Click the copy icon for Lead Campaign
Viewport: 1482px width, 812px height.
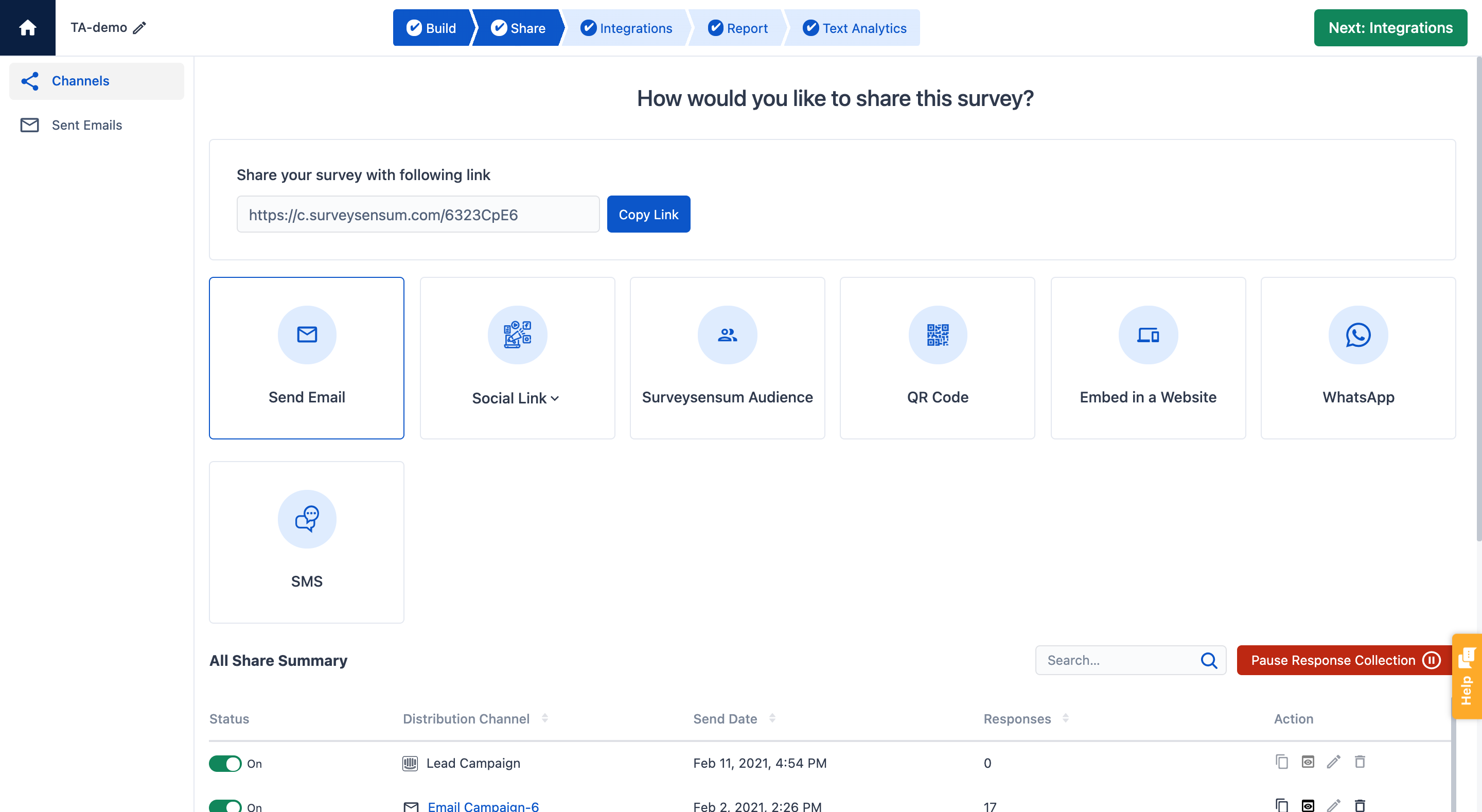[1282, 762]
